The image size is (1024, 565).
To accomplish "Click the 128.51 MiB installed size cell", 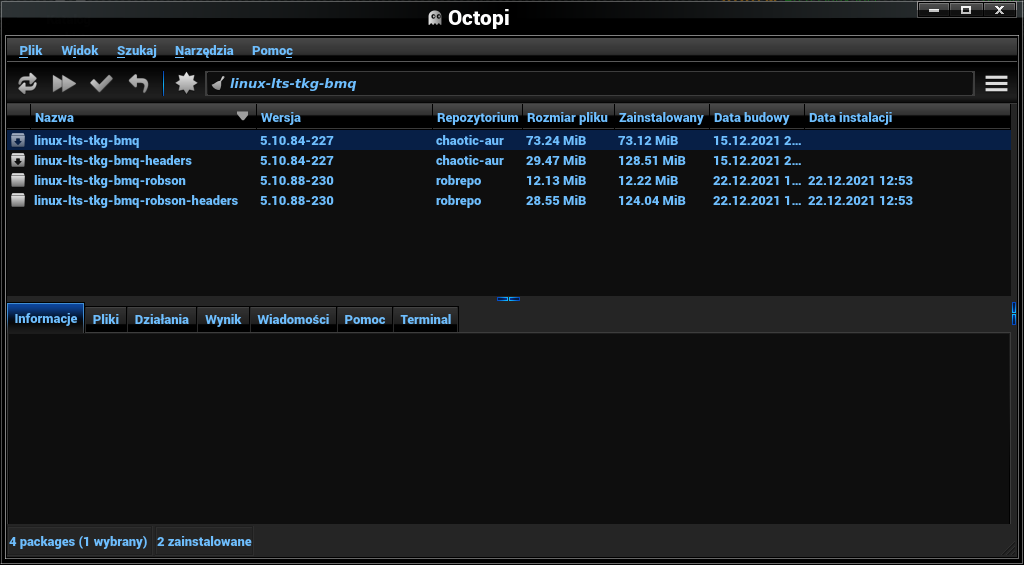I will [652, 160].
